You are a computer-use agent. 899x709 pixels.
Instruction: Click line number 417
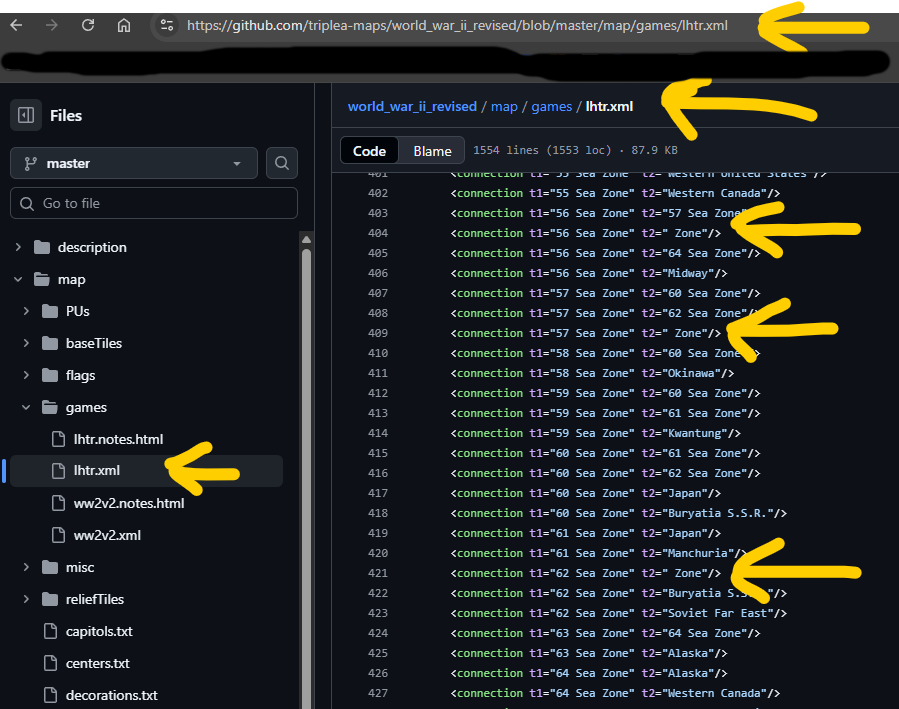pos(378,493)
